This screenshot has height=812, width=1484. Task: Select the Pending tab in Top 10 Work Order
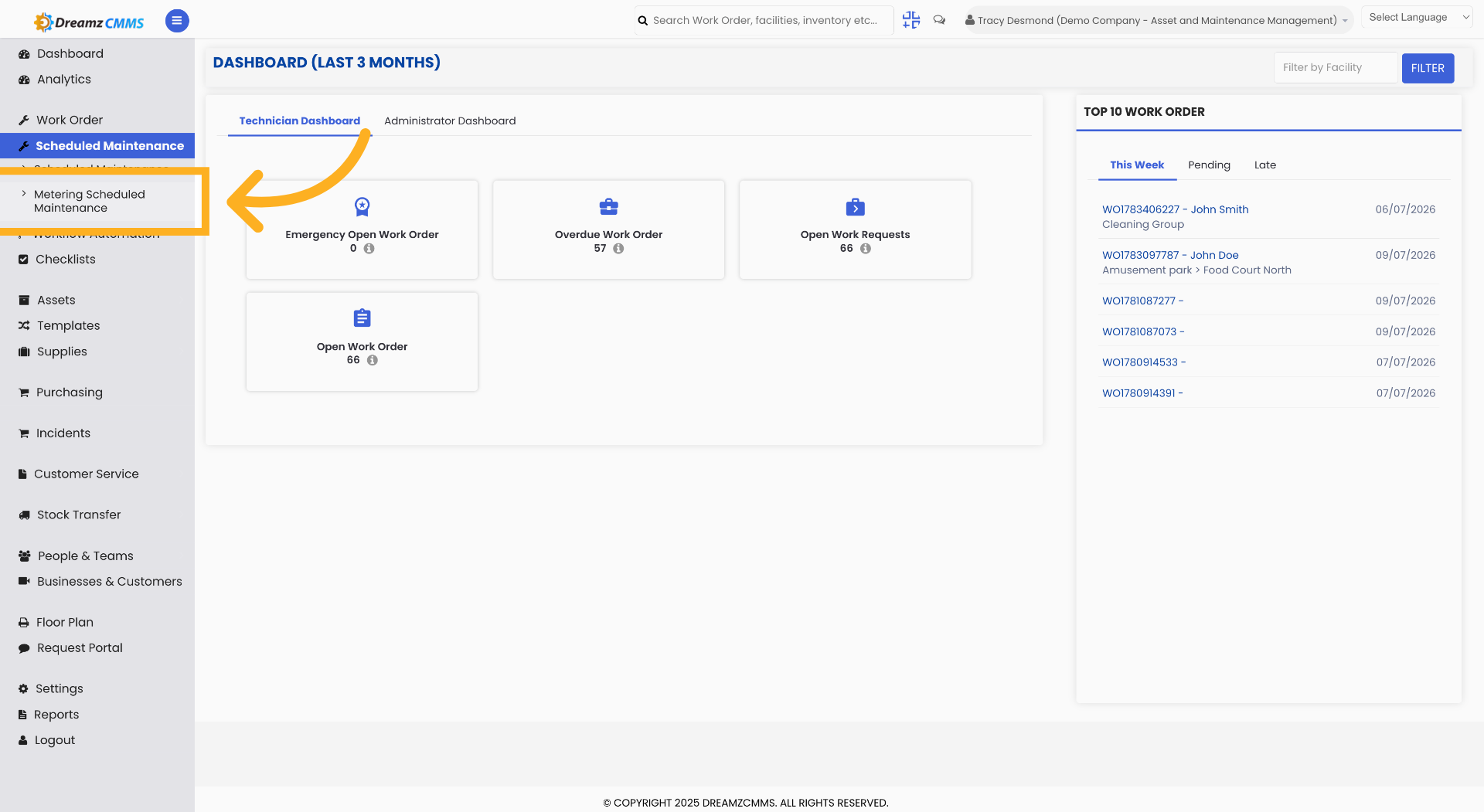[1209, 165]
